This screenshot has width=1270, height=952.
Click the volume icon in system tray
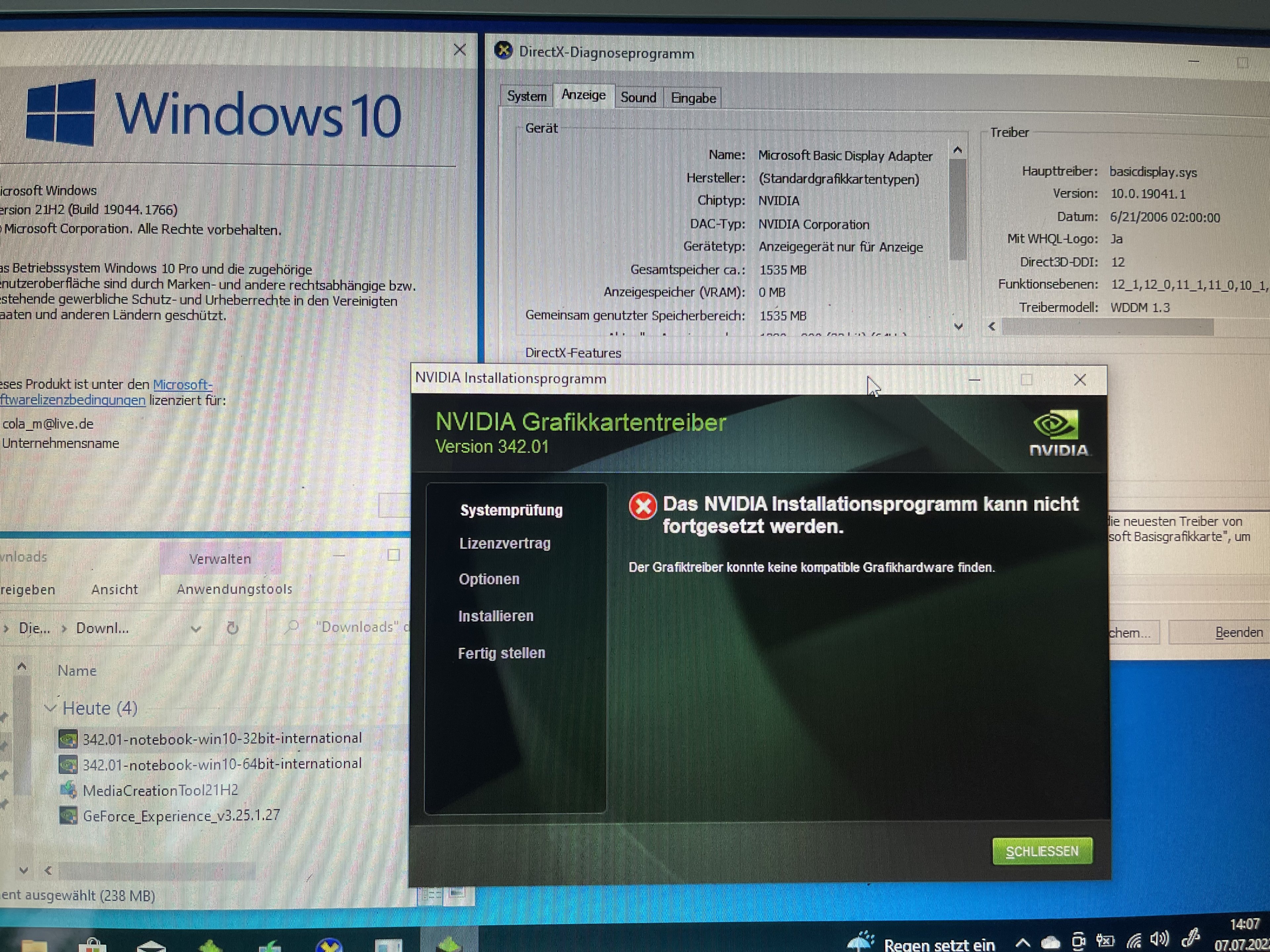coord(1159,939)
